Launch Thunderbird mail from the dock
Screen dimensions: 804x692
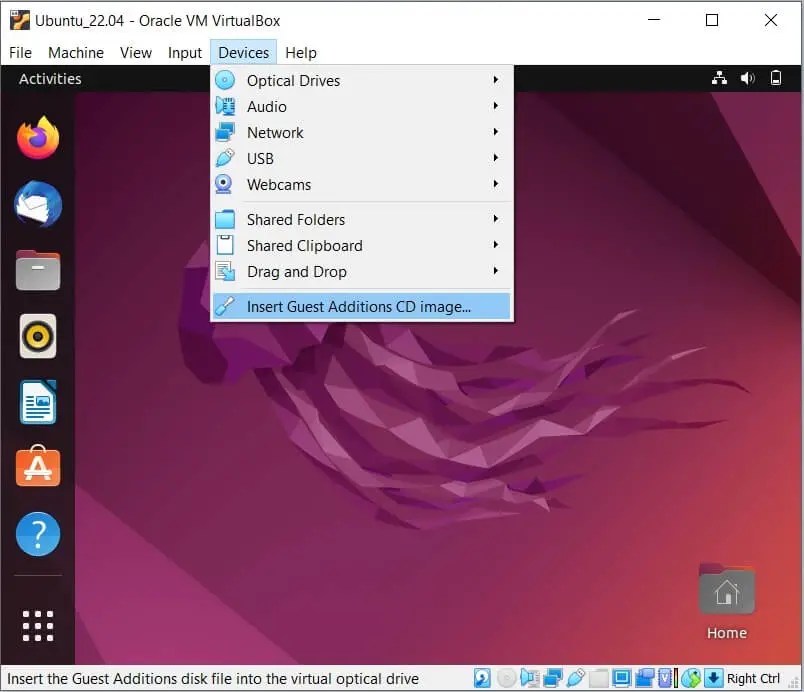(38, 205)
